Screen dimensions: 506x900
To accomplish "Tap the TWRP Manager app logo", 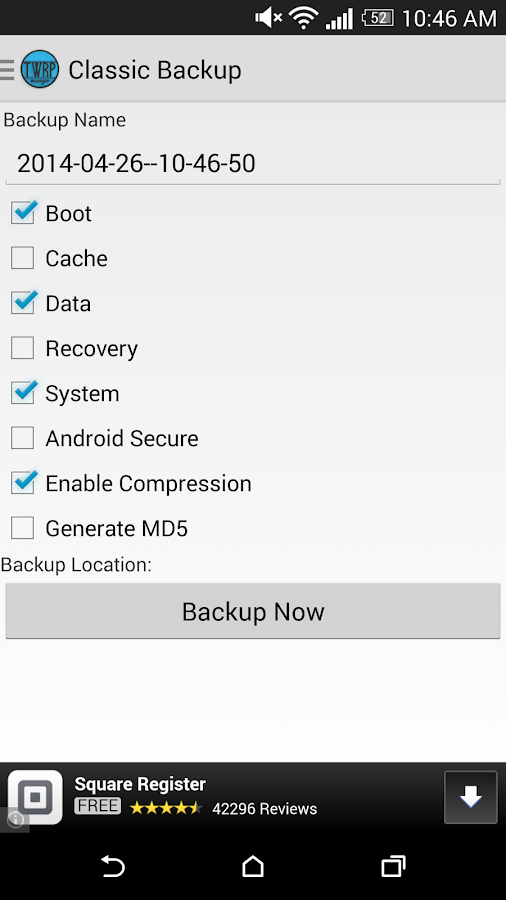I will (40, 69).
